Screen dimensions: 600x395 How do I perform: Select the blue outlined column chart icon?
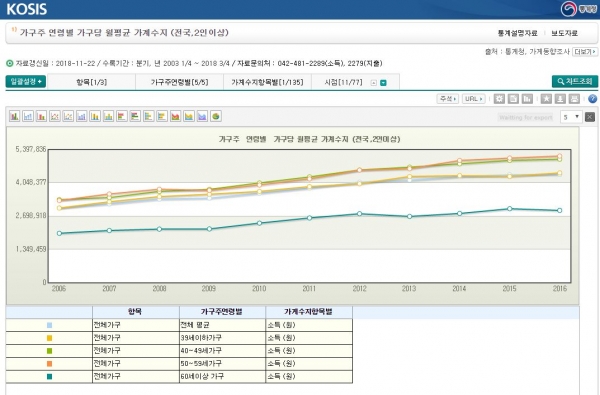click(28, 116)
